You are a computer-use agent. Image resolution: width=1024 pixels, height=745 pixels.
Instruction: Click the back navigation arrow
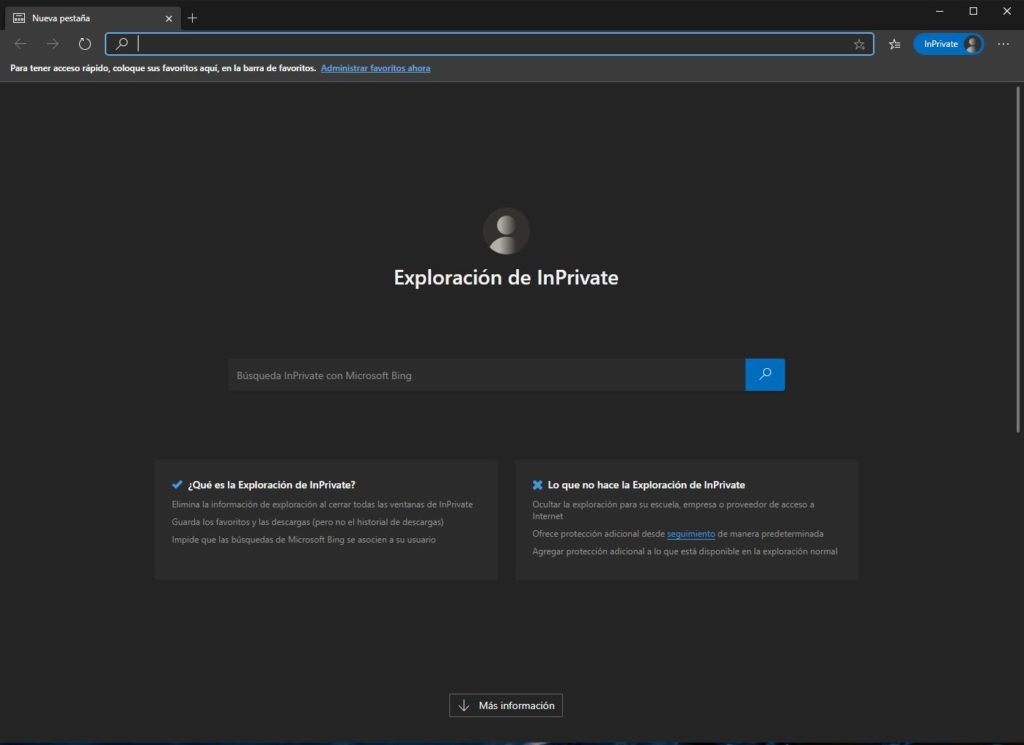(x=20, y=44)
